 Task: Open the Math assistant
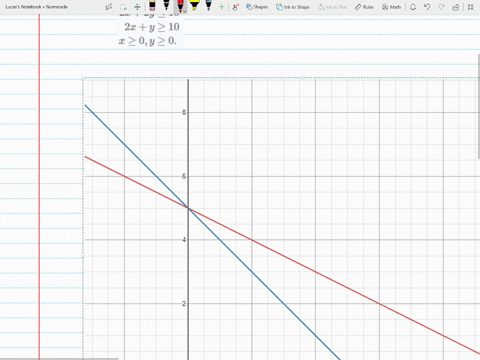tap(391, 7)
